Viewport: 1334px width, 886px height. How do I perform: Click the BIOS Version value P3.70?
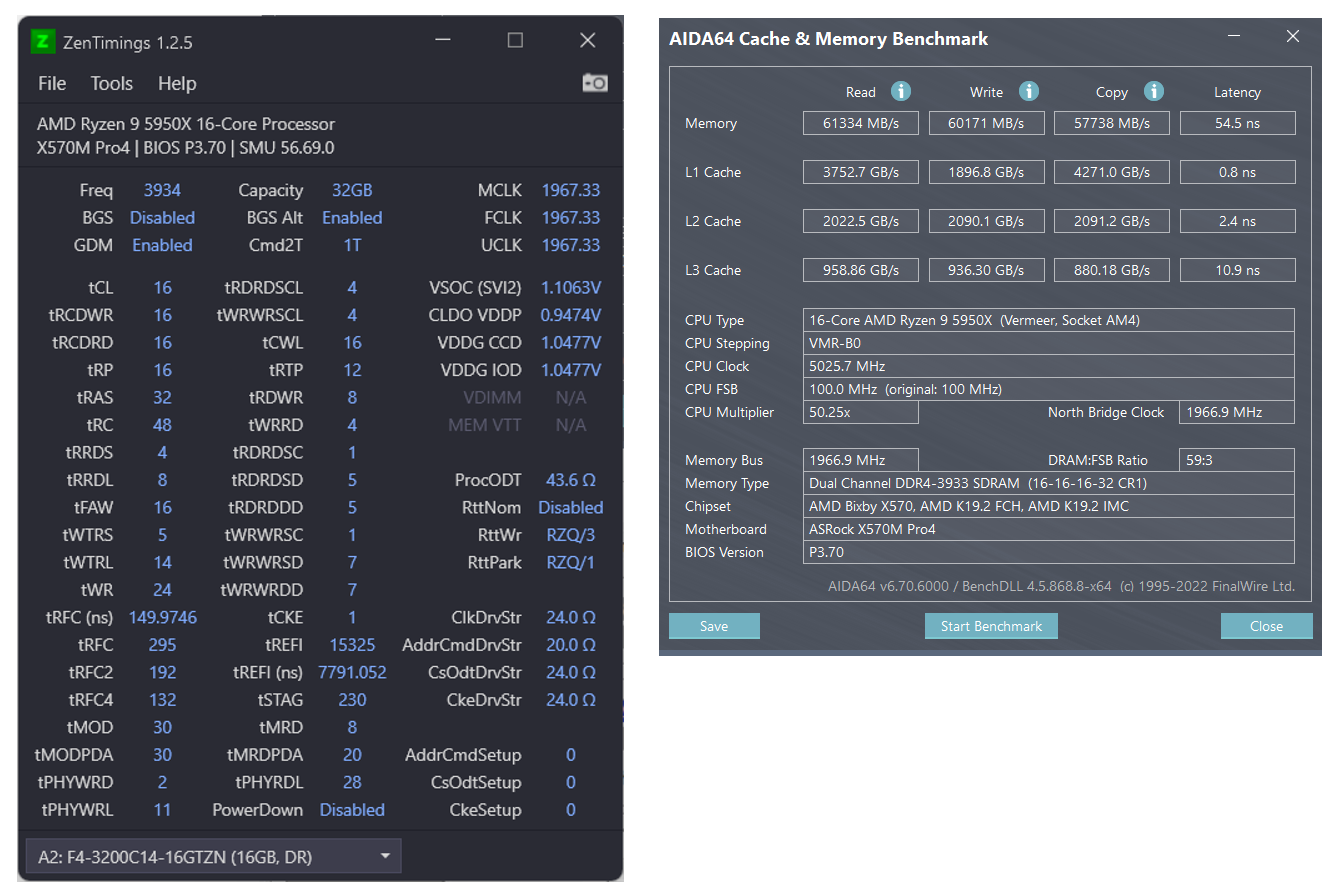click(1049, 552)
